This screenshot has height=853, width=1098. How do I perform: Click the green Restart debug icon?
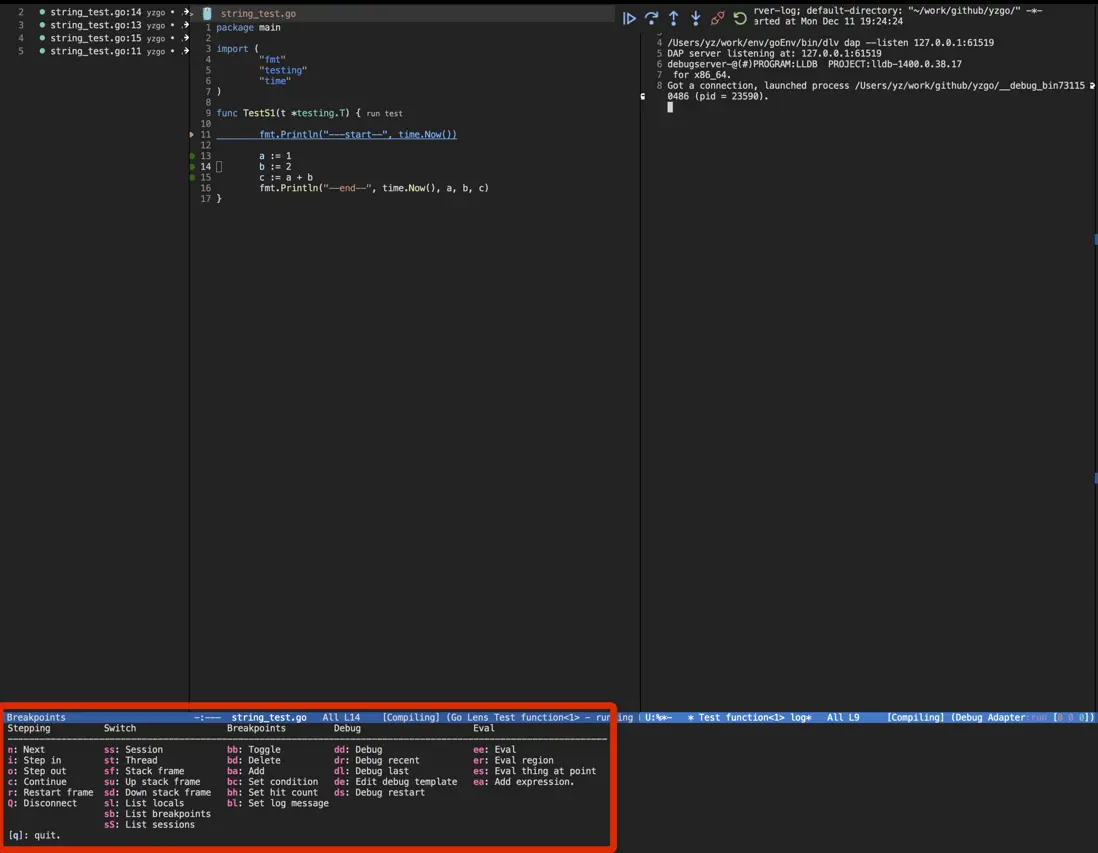[x=740, y=18]
